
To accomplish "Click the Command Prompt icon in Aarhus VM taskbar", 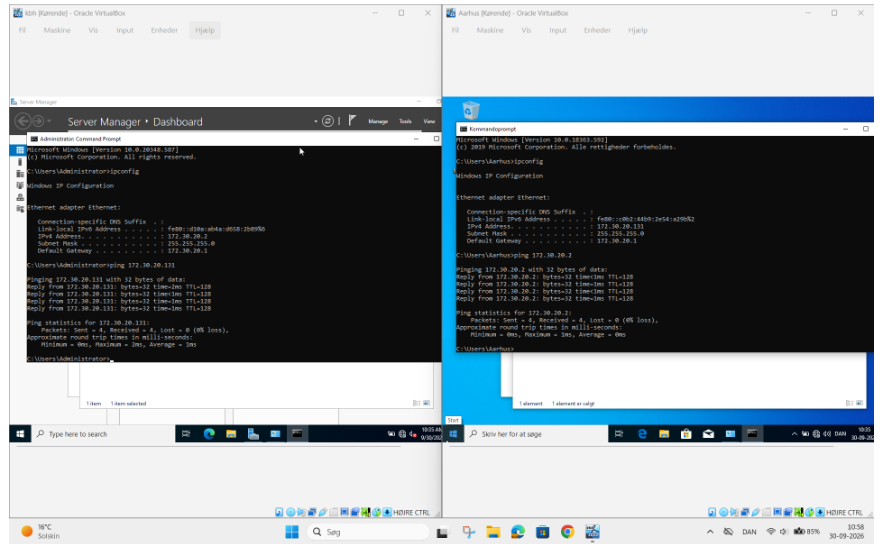I will pyautogui.click(x=752, y=434).
